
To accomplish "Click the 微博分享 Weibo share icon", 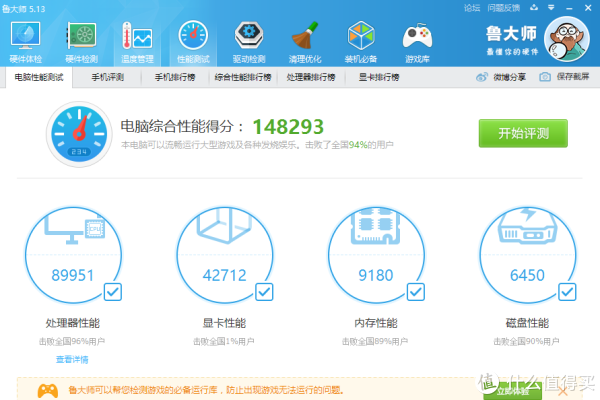I will [x=482, y=77].
